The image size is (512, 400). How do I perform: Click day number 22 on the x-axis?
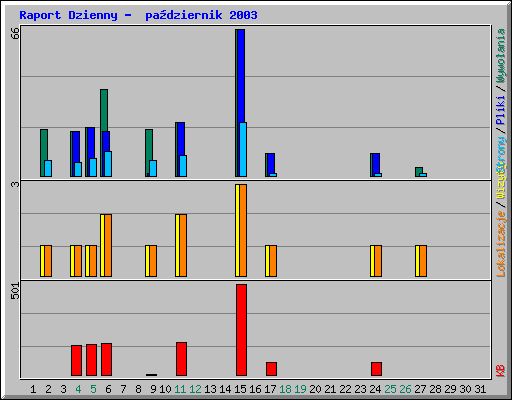345,389
